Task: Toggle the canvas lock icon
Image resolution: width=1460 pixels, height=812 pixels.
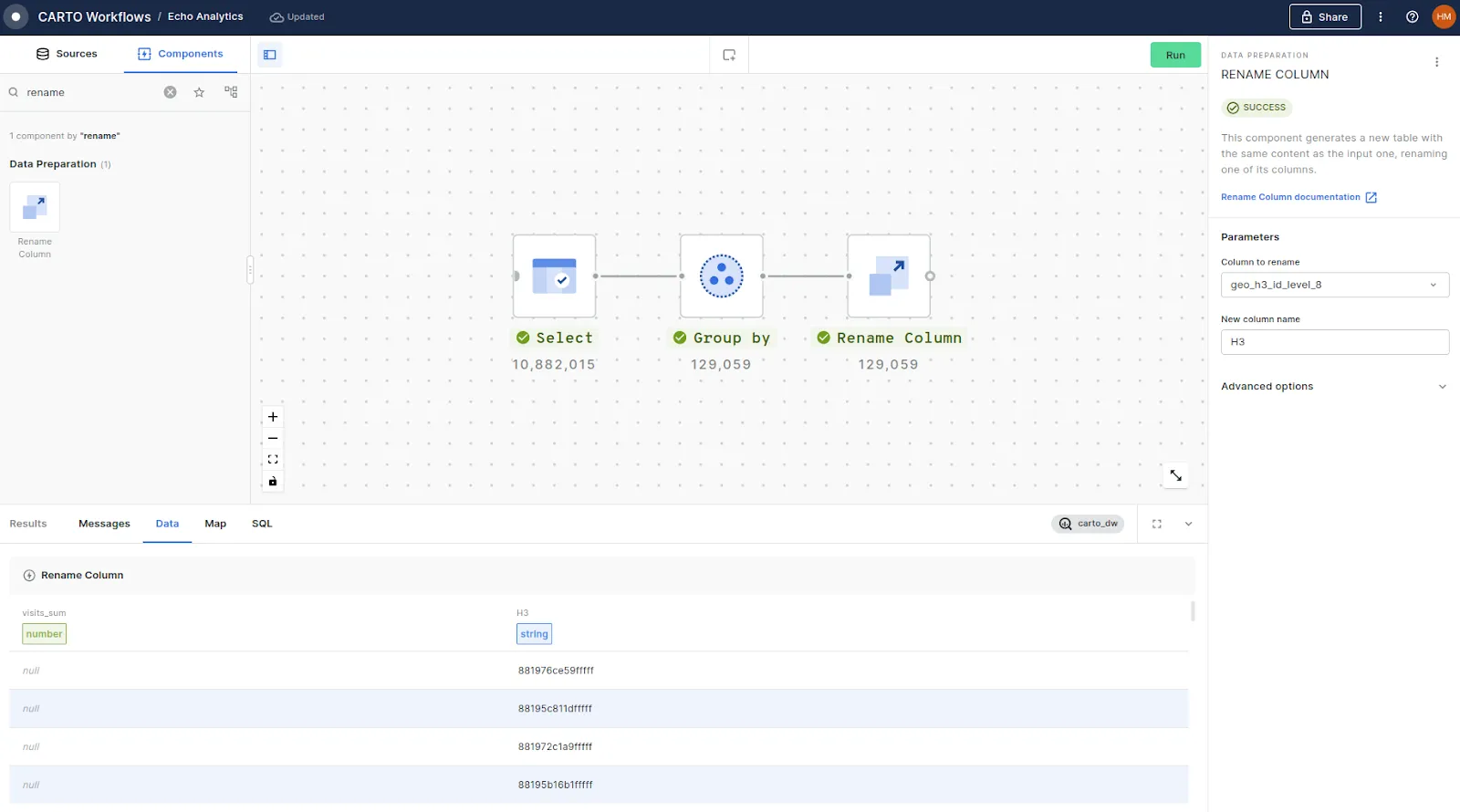Action: tap(273, 482)
